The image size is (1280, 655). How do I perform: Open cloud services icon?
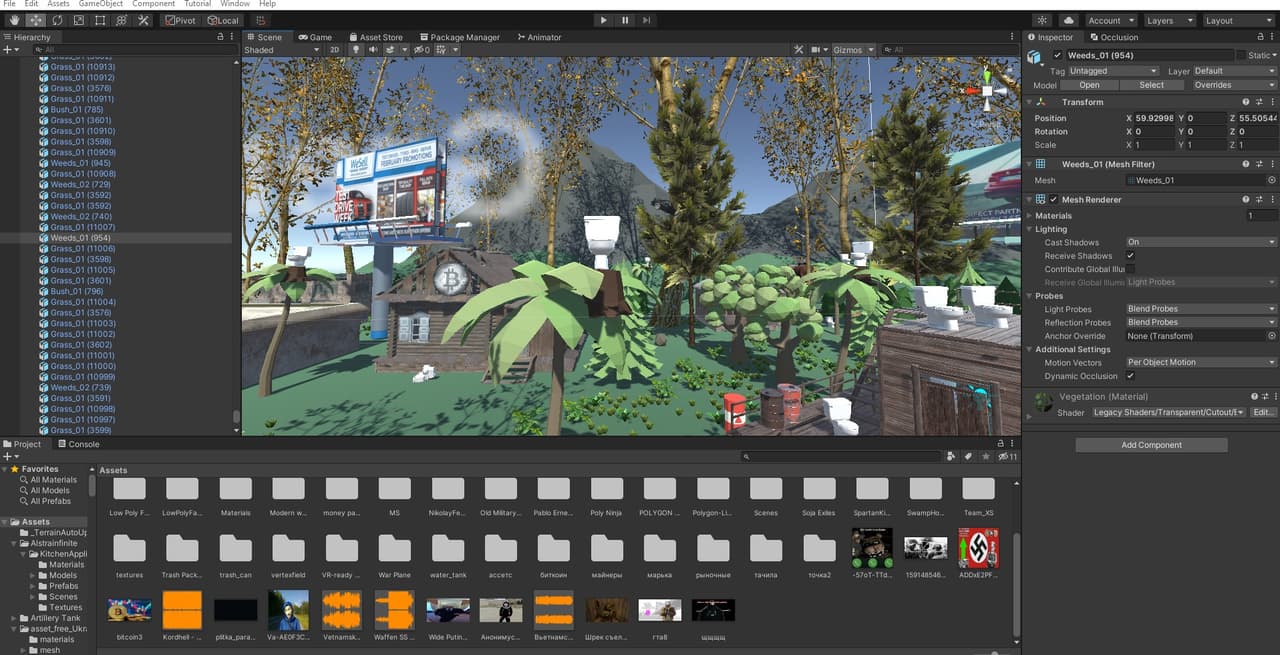point(1068,20)
